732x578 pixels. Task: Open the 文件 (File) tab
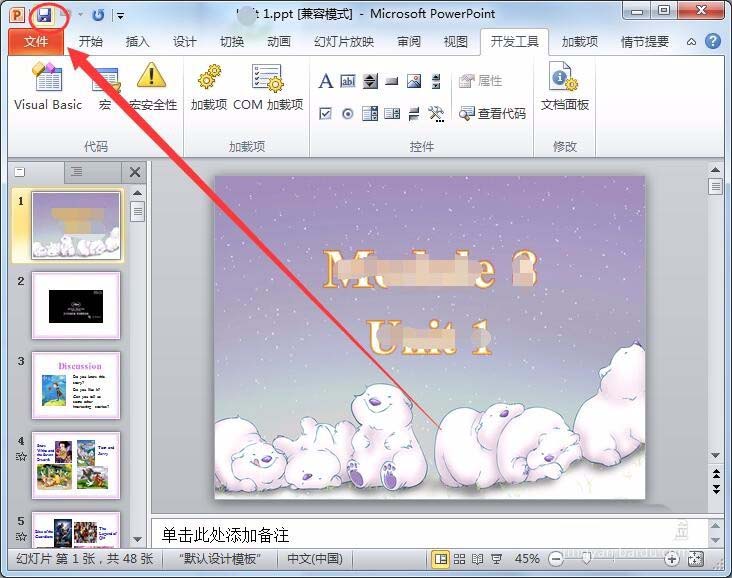(35, 42)
